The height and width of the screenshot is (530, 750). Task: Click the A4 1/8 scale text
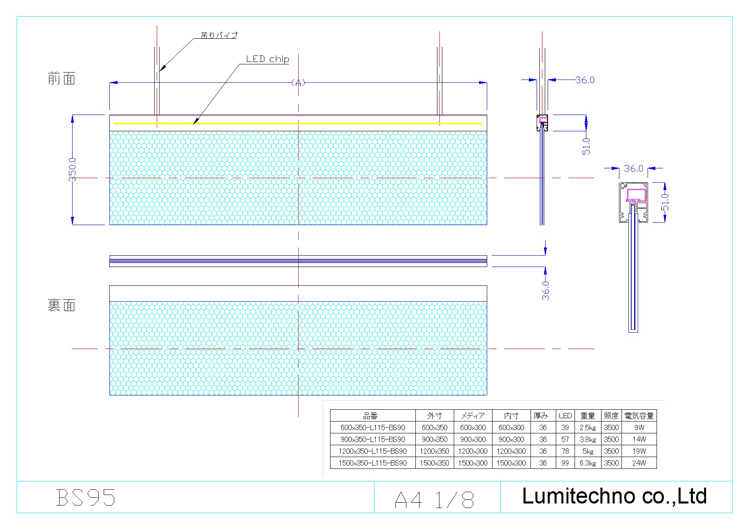[433, 499]
